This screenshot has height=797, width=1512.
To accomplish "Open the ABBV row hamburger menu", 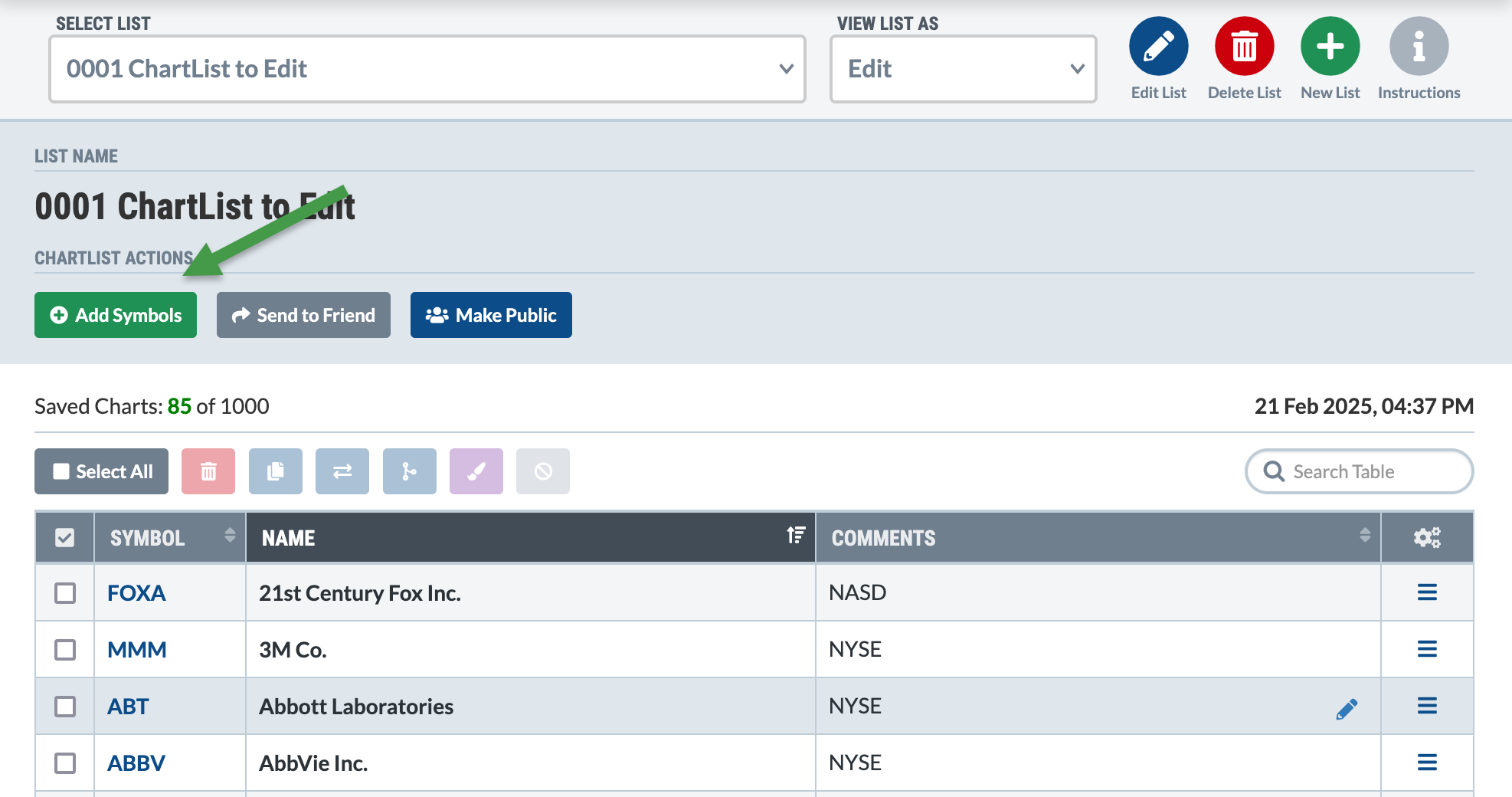I will point(1427,763).
